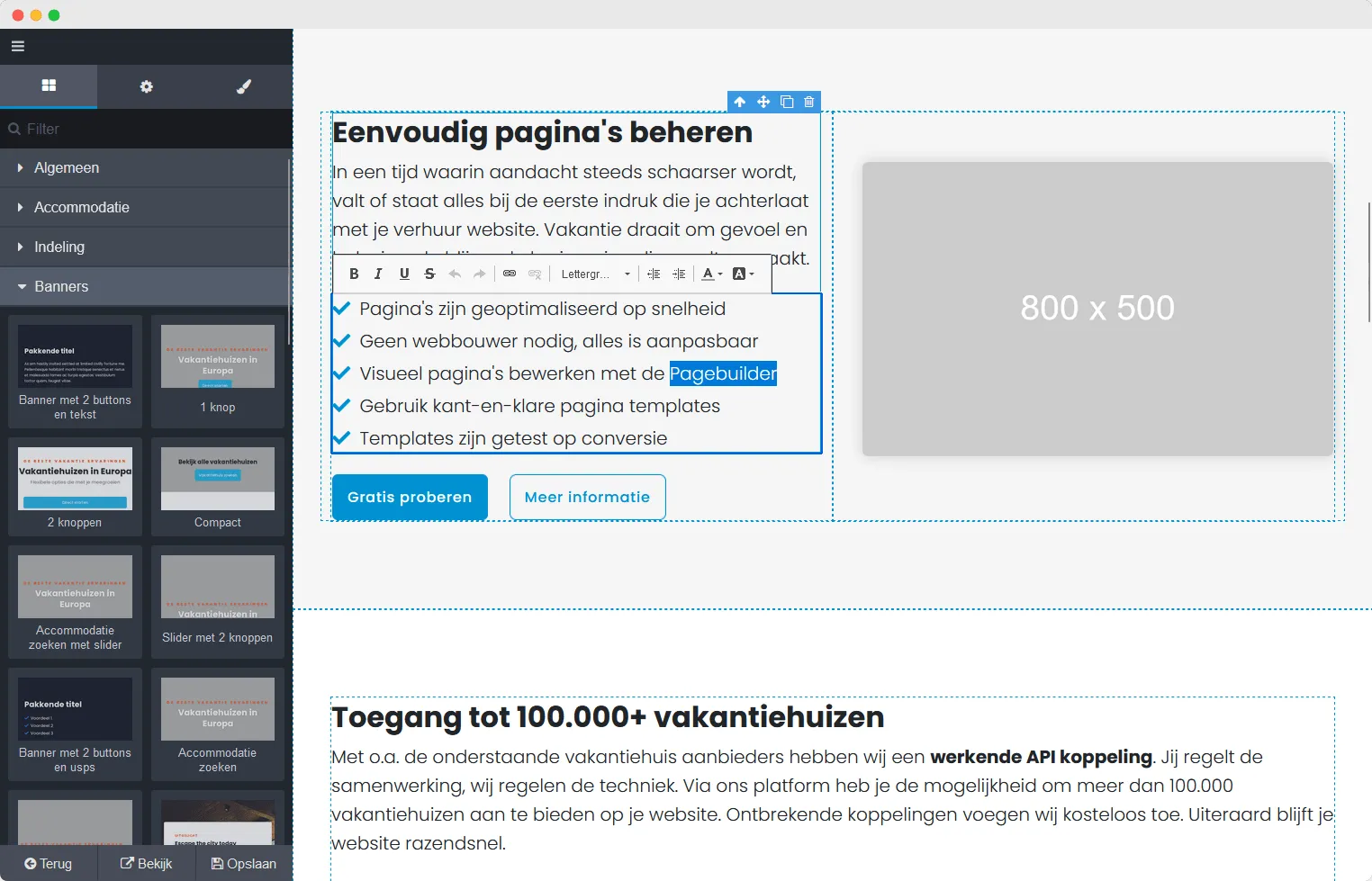Click the decrease indent icon
The height and width of the screenshot is (881, 1372).
click(654, 274)
